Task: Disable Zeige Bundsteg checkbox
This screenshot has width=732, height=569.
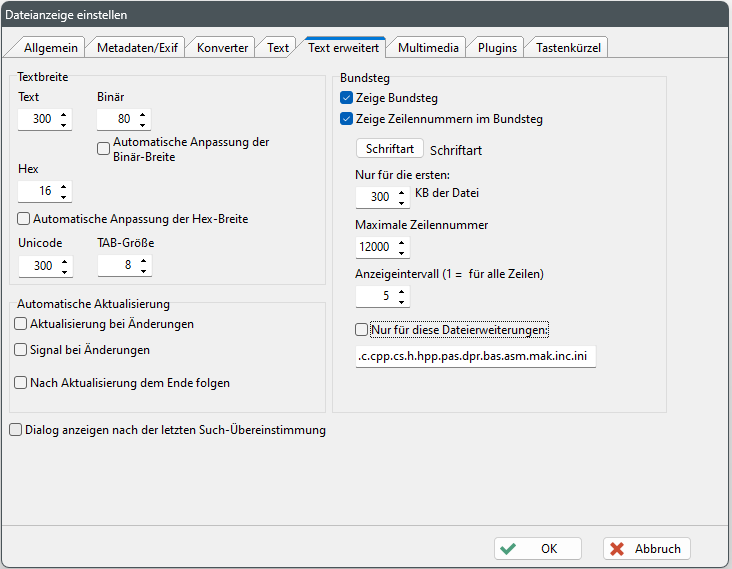Action: (347, 98)
